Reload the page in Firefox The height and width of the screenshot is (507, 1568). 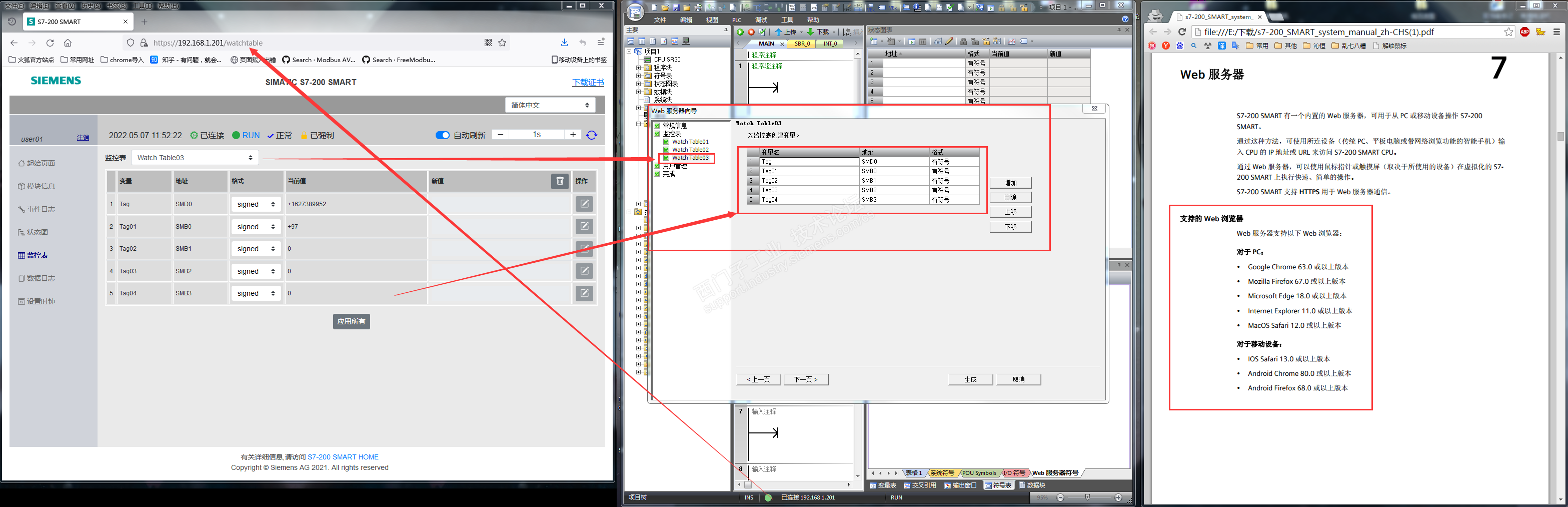click(50, 43)
